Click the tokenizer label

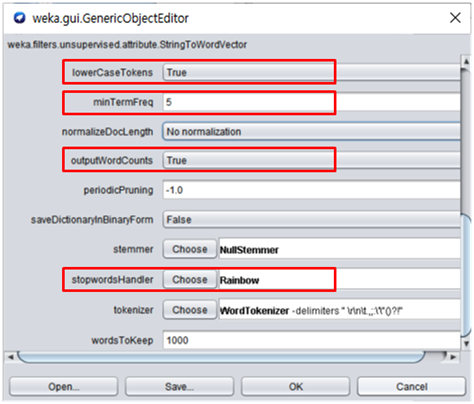(x=133, y=310)
